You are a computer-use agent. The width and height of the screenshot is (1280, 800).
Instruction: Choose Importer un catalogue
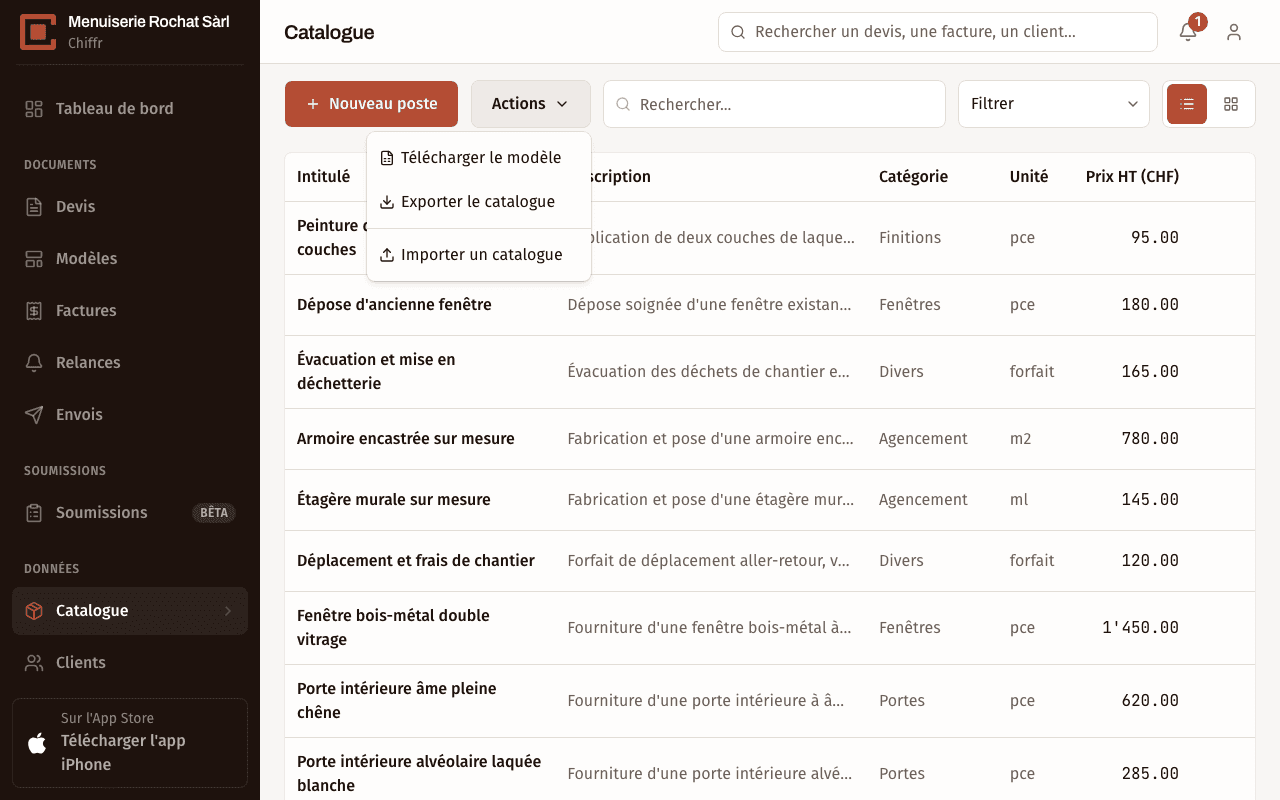[479, 255]
